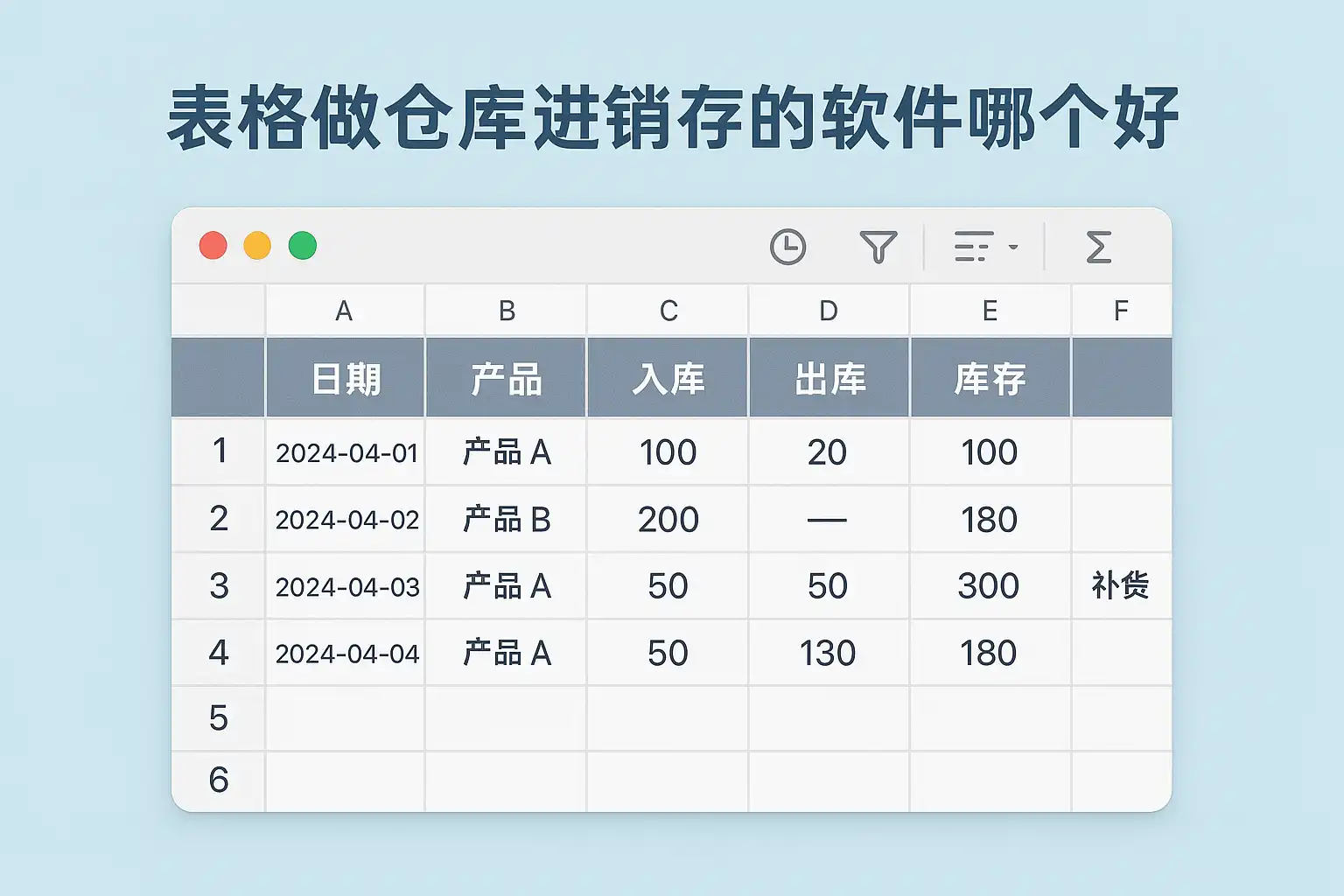Select column C header
Viewport: 1344px width, 896px height.
pyautogui.click(x=668, y=311)
